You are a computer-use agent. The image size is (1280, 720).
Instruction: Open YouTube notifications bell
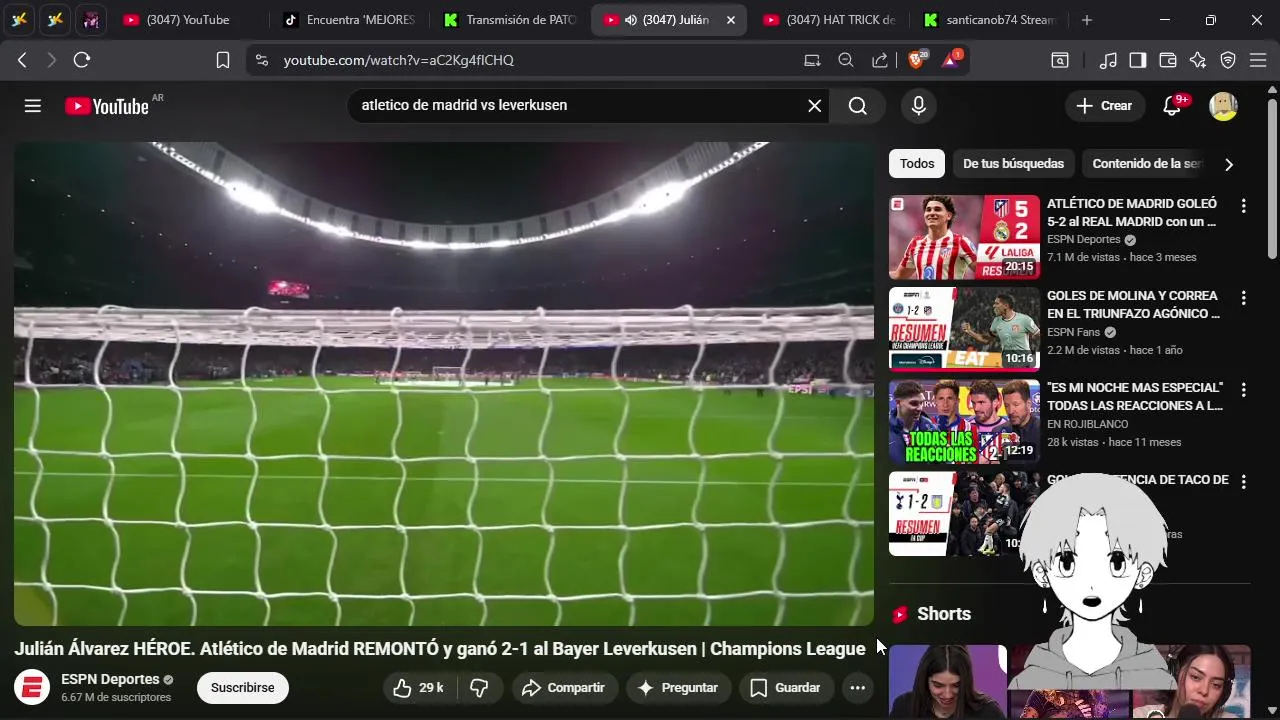point(1172,106)
